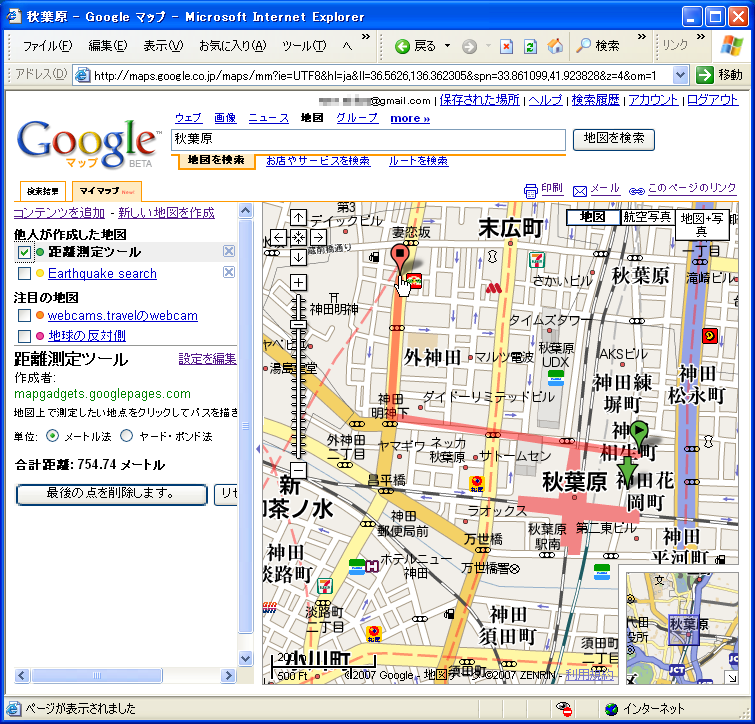Pan the map left with arrow button
Image resolution: width=755 pixels, height=724 pixels.
point(278,237)
